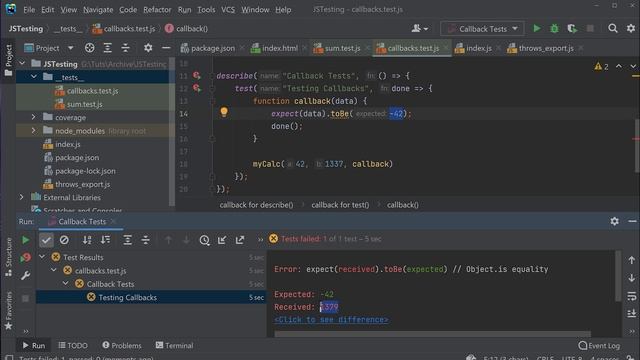Viewport: 640px width, 360px height.
Task: Collapse all in Project panel toolbar
Action: pos(125,48)
